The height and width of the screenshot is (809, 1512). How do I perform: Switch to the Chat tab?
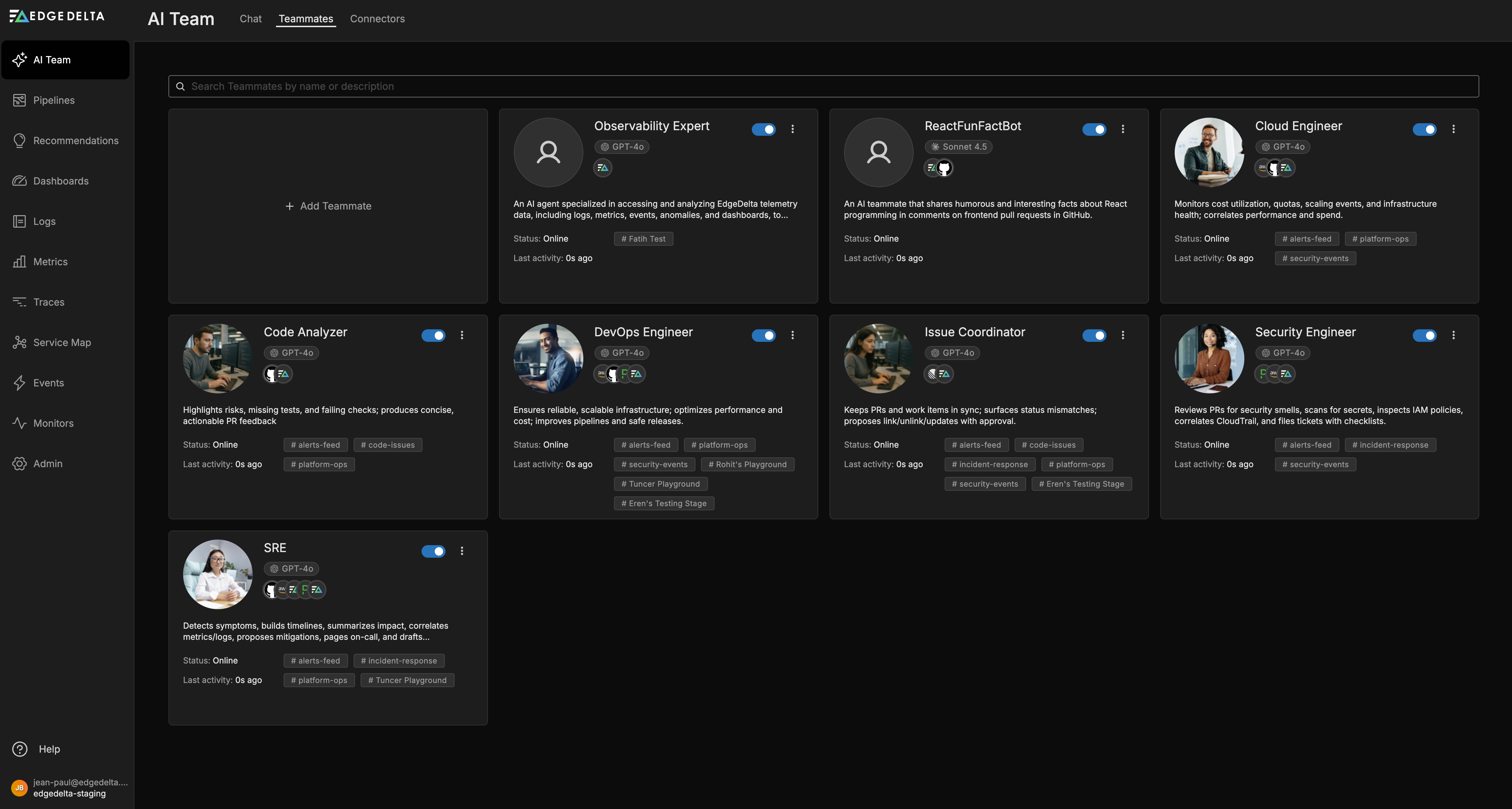coord(251,19)
